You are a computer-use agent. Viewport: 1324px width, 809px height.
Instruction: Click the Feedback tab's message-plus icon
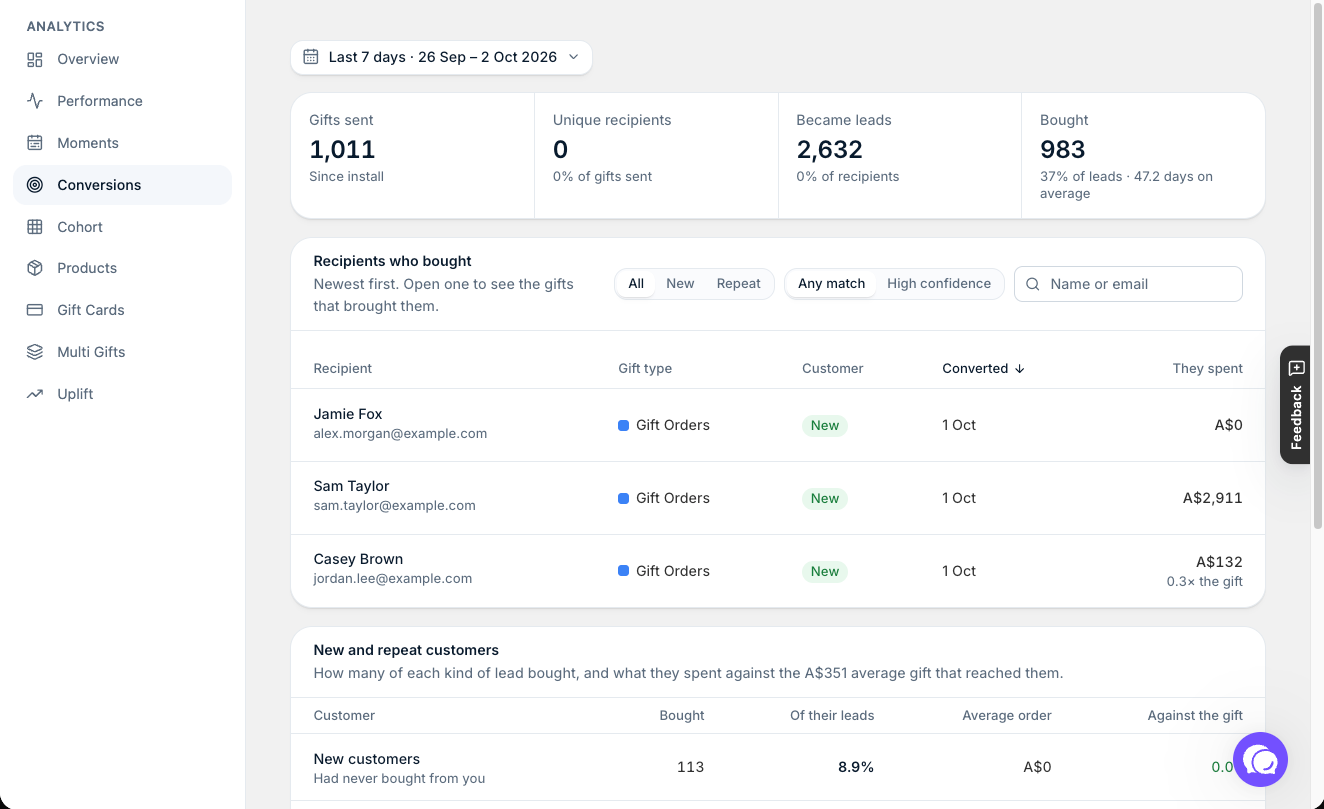(1296, 368)
